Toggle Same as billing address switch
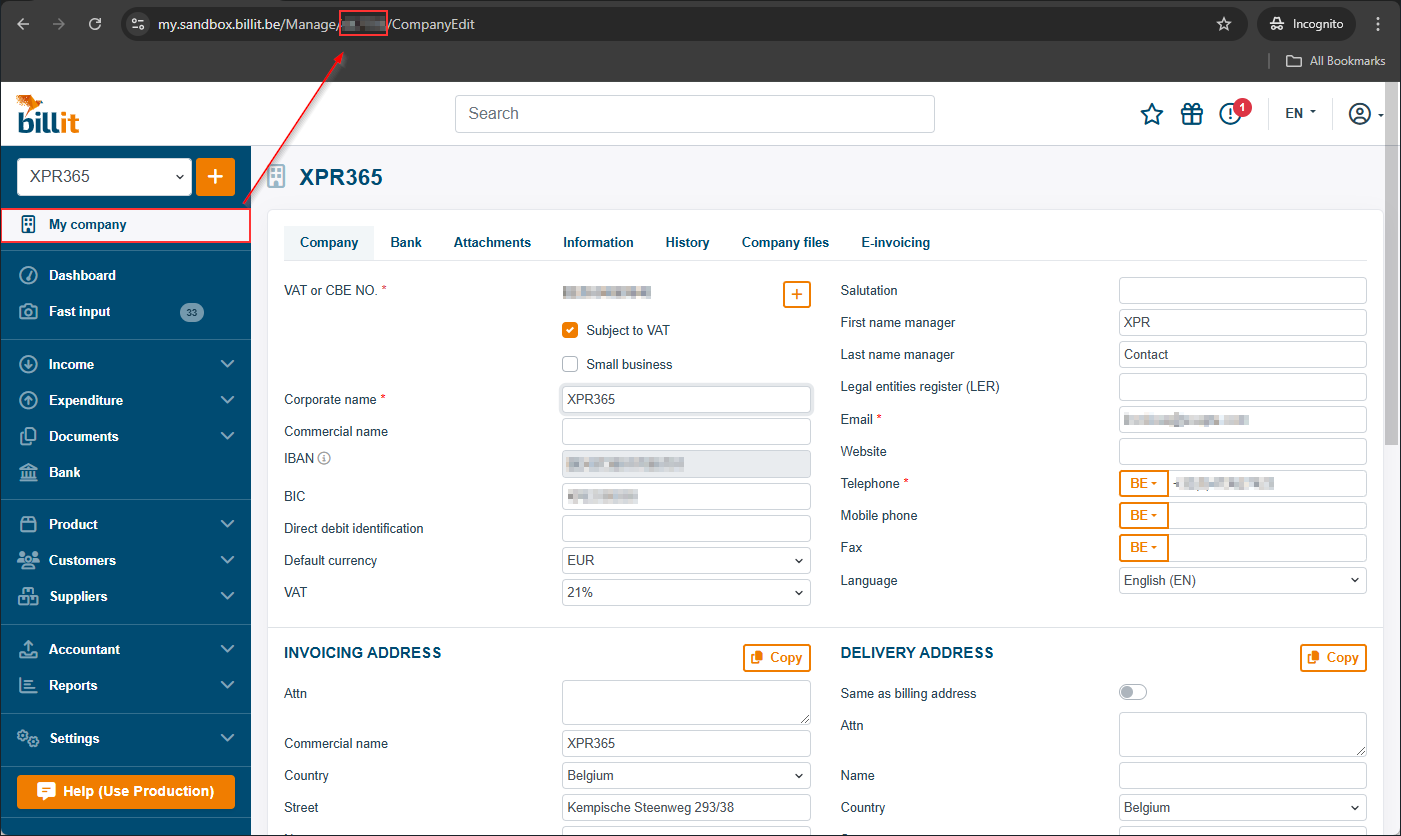This screenshot has width=1401, height=836. point(1132,693)
